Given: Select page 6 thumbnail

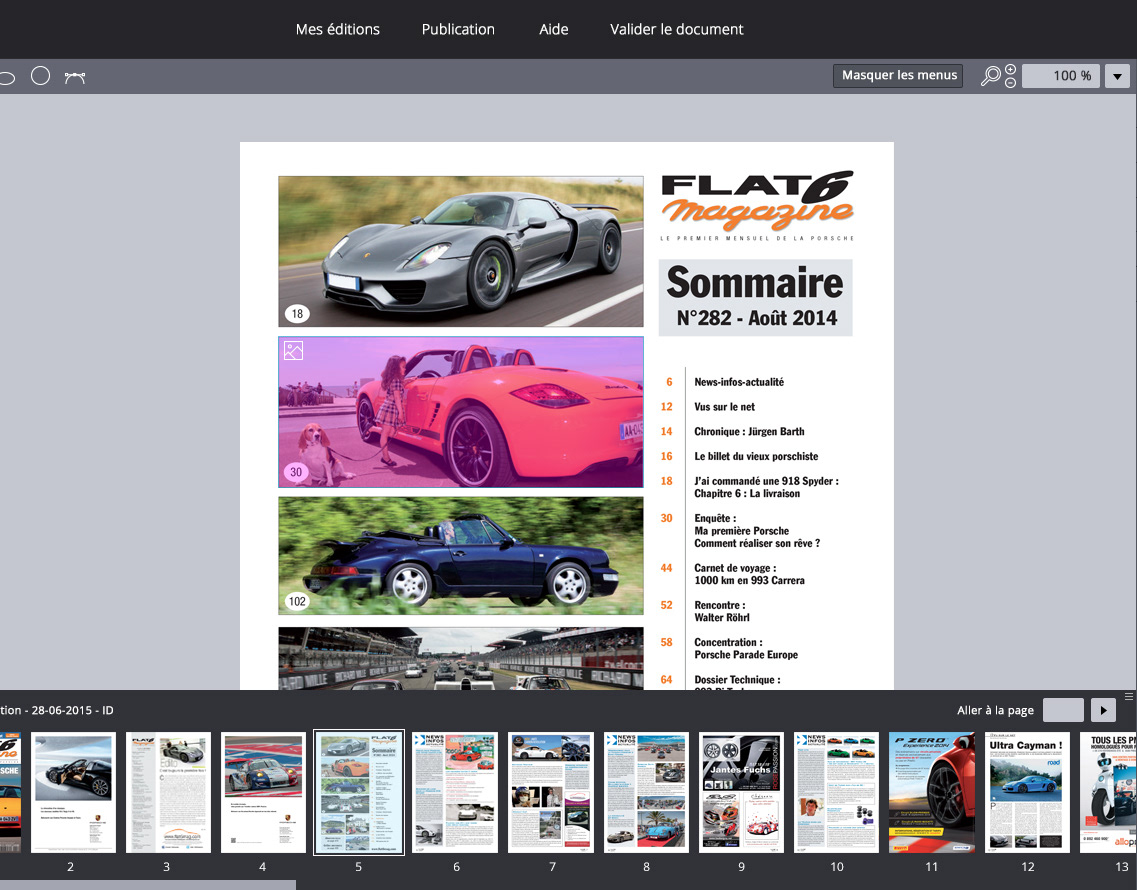Looking at the screenshot, I should 455,792.
